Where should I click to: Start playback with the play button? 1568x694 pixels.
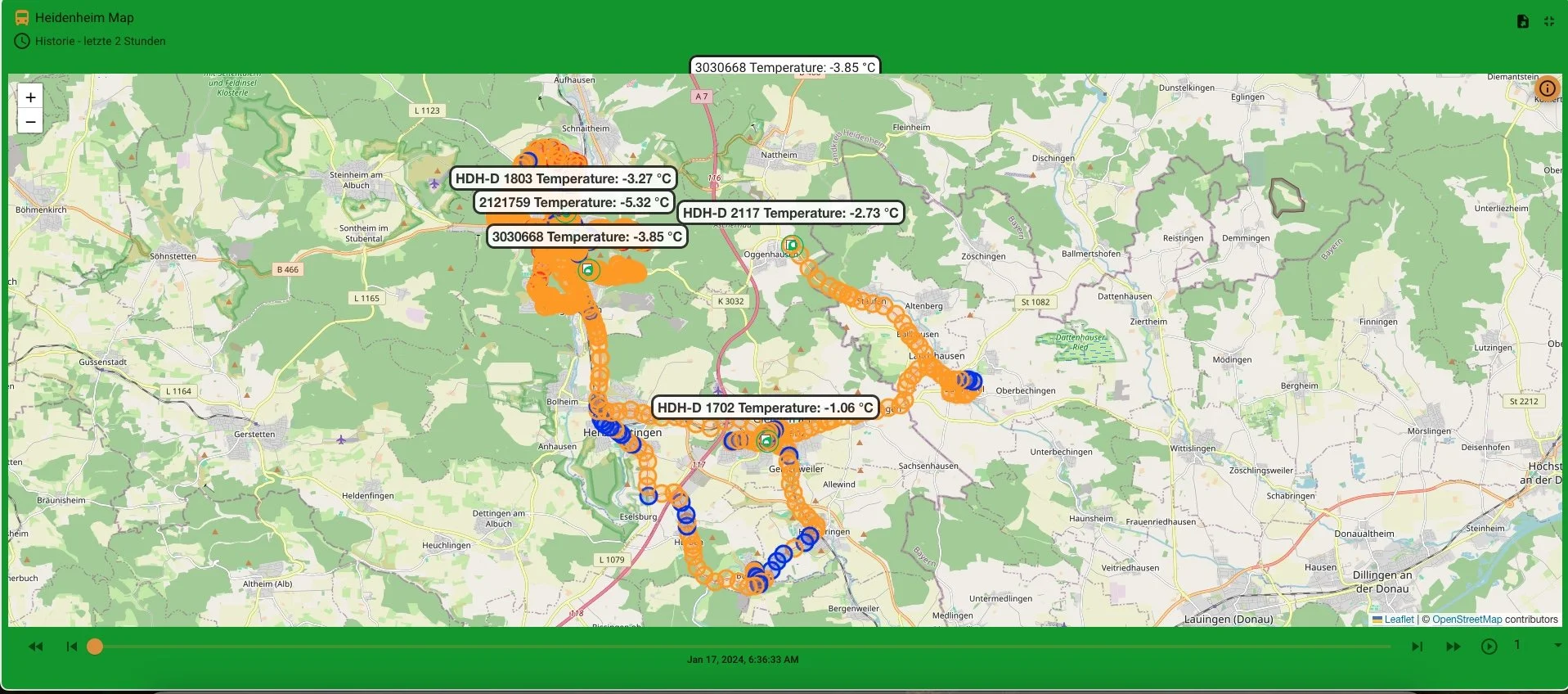point(1489,647)
